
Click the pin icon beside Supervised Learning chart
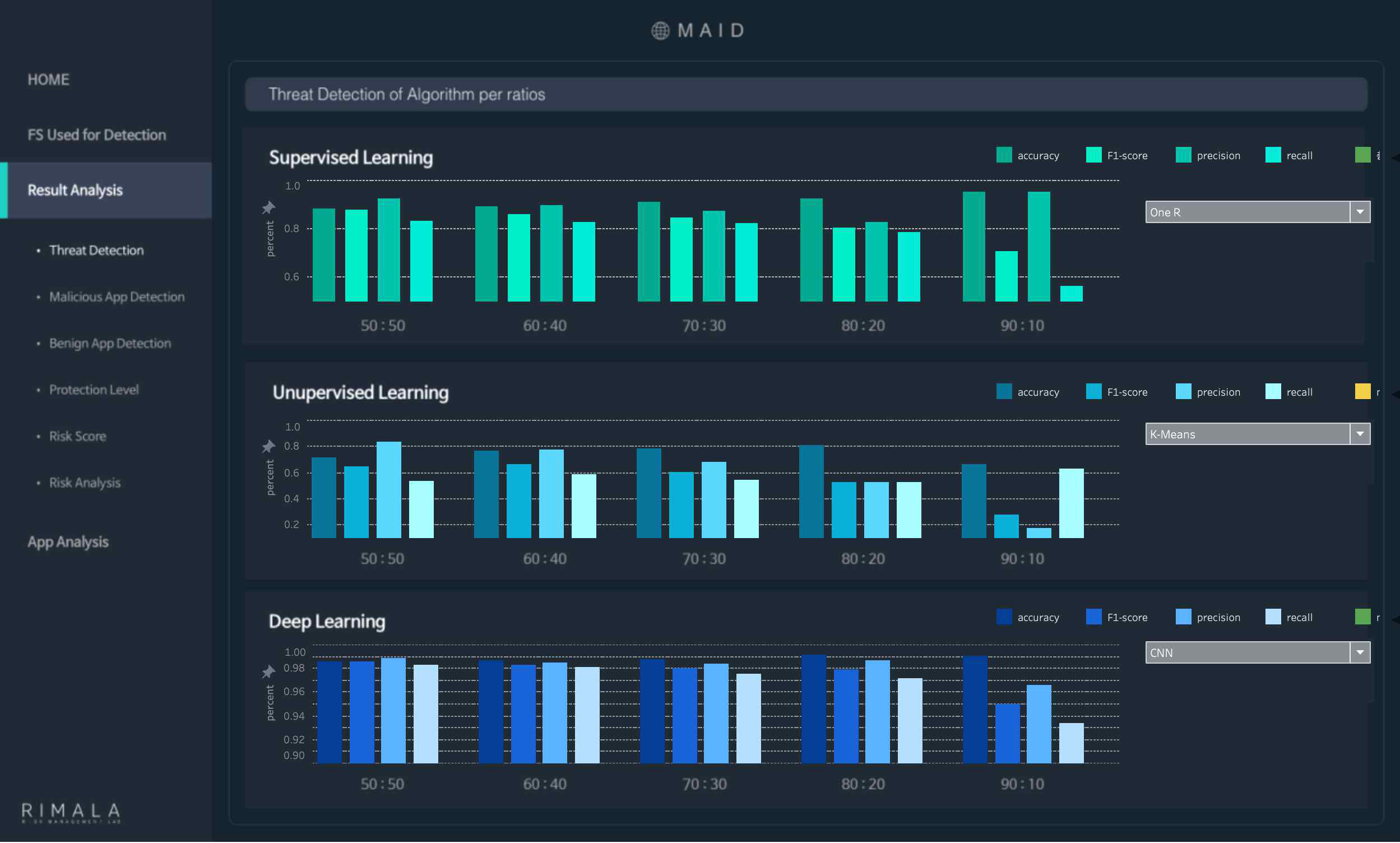268,208
